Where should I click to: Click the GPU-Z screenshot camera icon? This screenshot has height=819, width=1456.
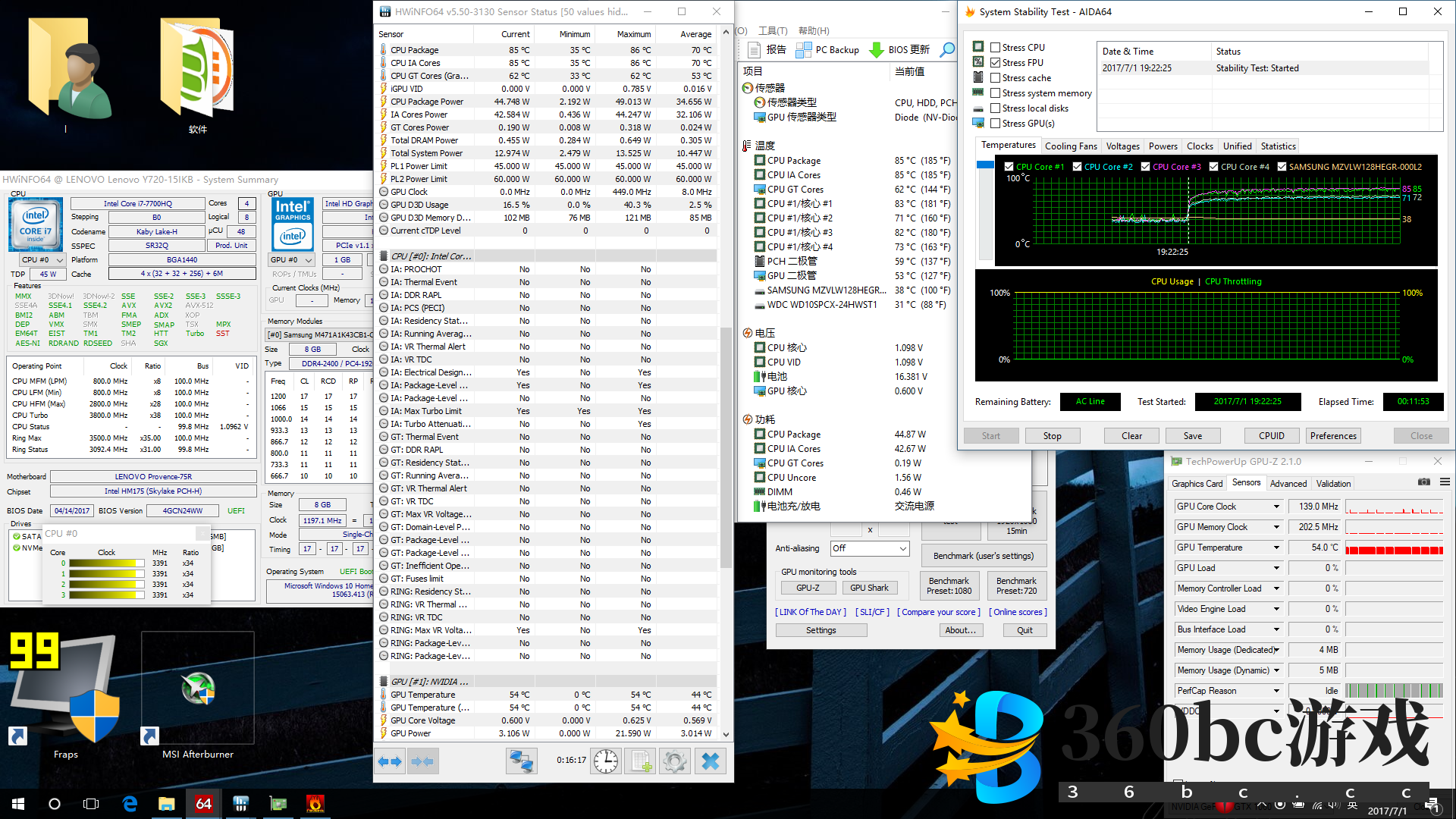[x=1423, y=482]
